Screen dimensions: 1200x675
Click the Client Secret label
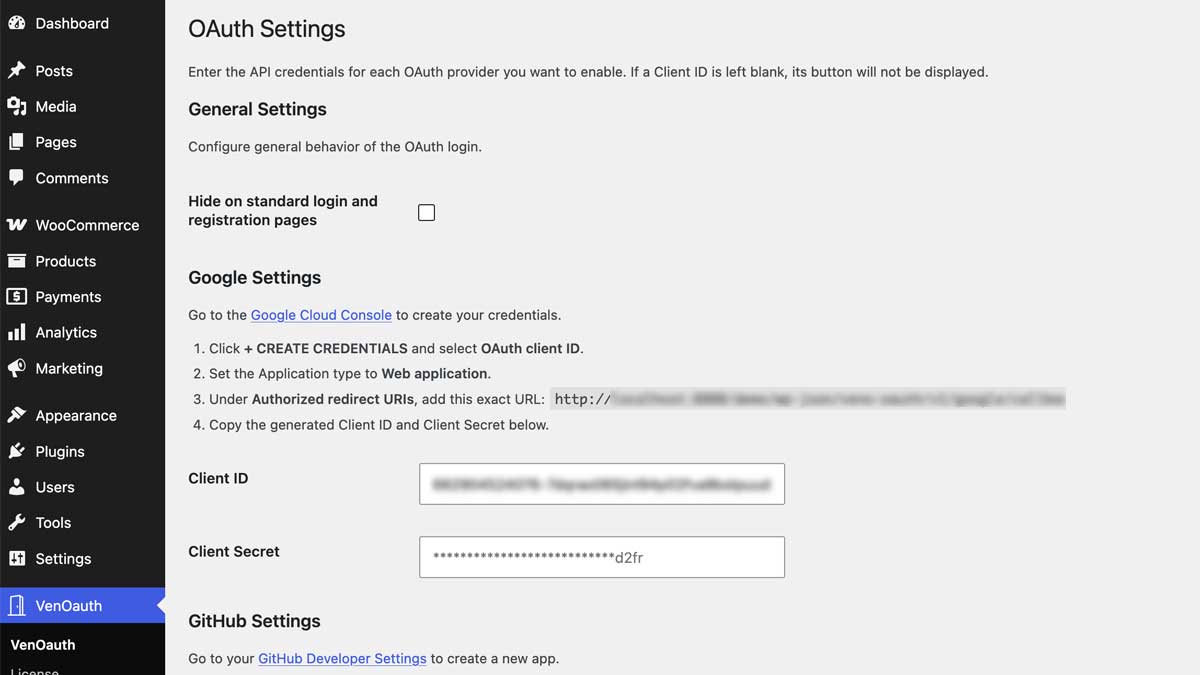click(234, 551)
